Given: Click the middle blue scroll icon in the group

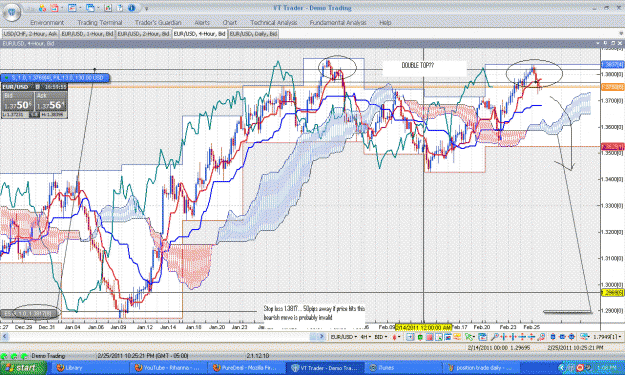Looking at the screenshot, I should (562, 337).
